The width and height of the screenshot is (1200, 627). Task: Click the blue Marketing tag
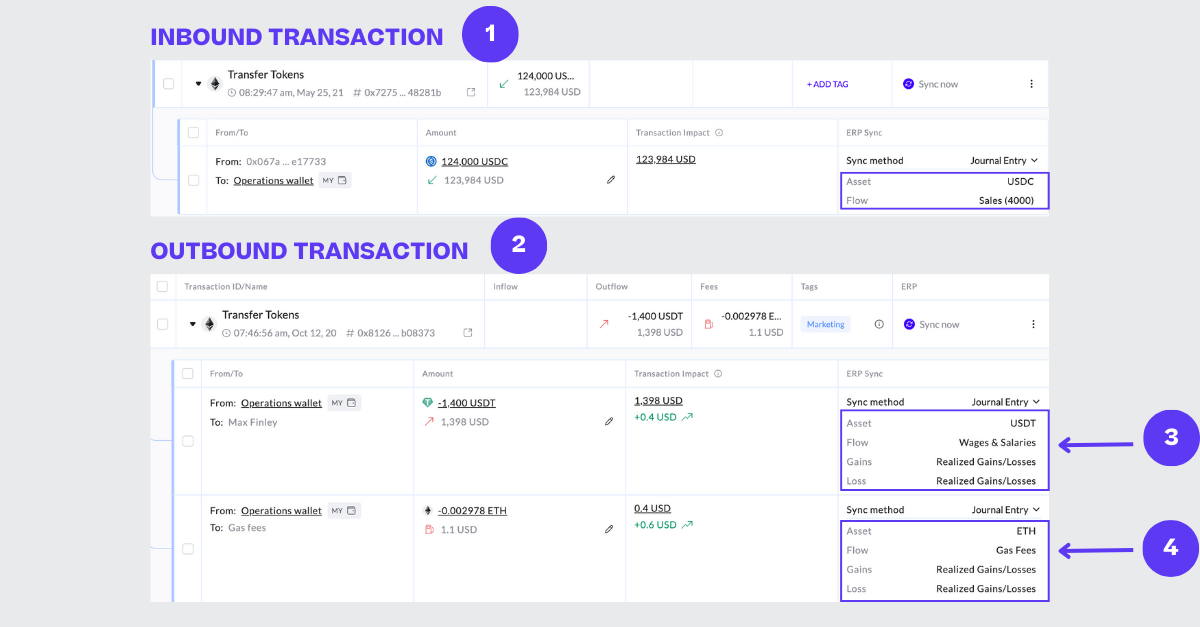click(826, 324)
